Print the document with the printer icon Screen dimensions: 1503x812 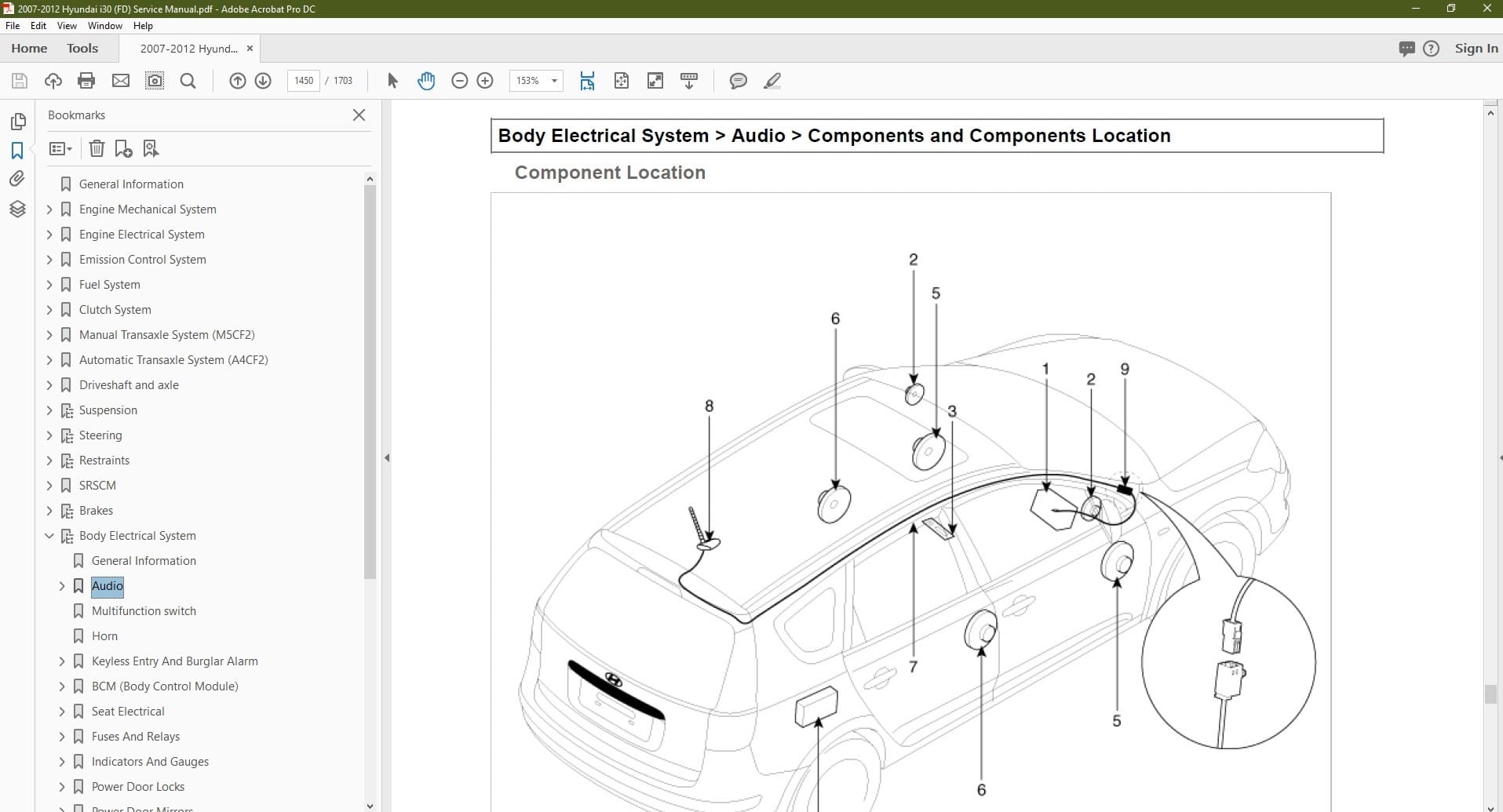pos(86,81)
